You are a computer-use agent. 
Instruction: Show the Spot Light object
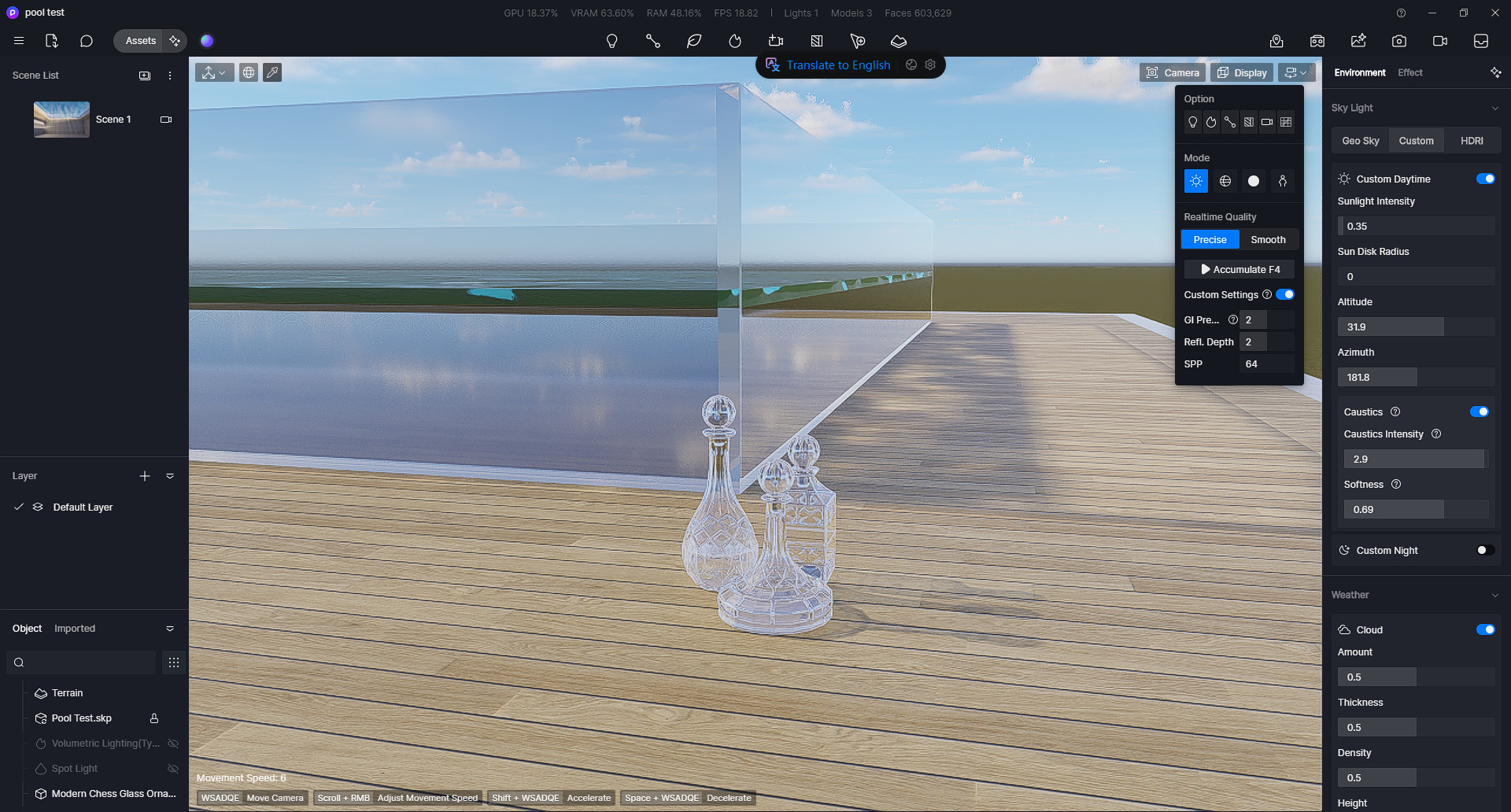click(173, 769)
